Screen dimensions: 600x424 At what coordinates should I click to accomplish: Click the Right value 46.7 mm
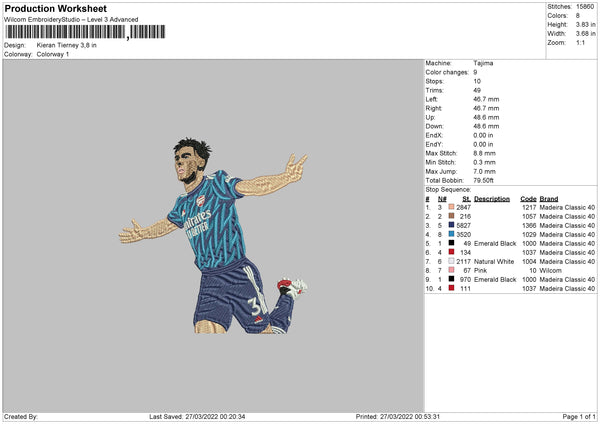click(x=486, y=108)
